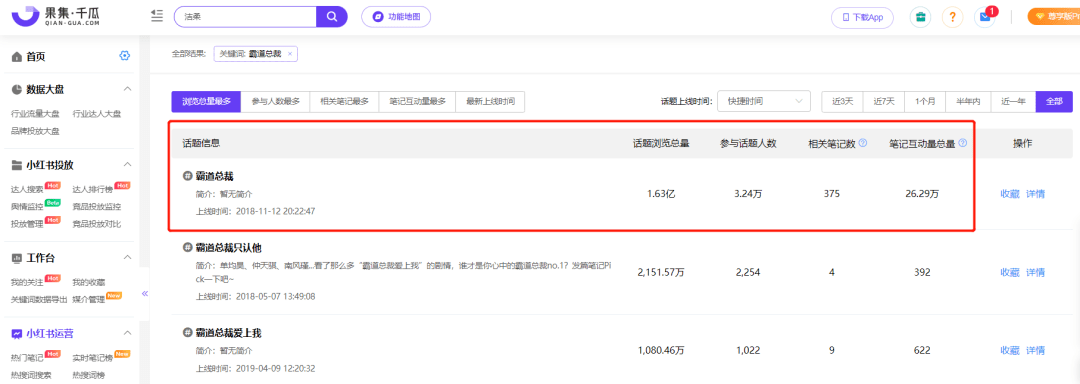Choose the 1个月 time range
This screenshot has width=1080, height=384.
click(x=925, y=101)
